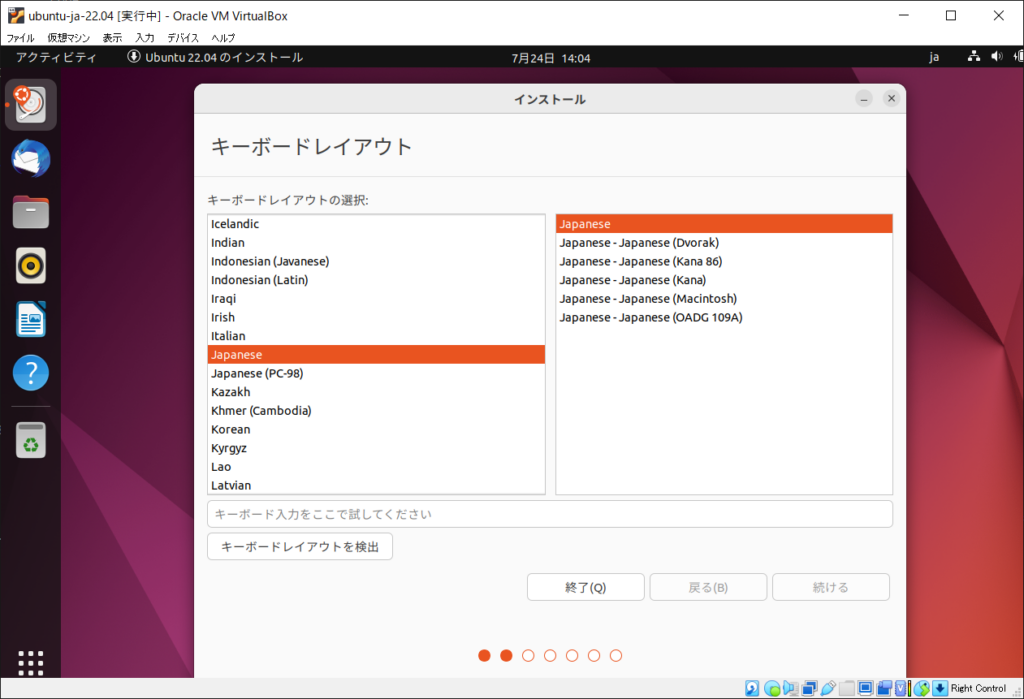Click the VirtualBox hard disk activity icon
Screen dimensions: 1024x699
tap(752, 688)
